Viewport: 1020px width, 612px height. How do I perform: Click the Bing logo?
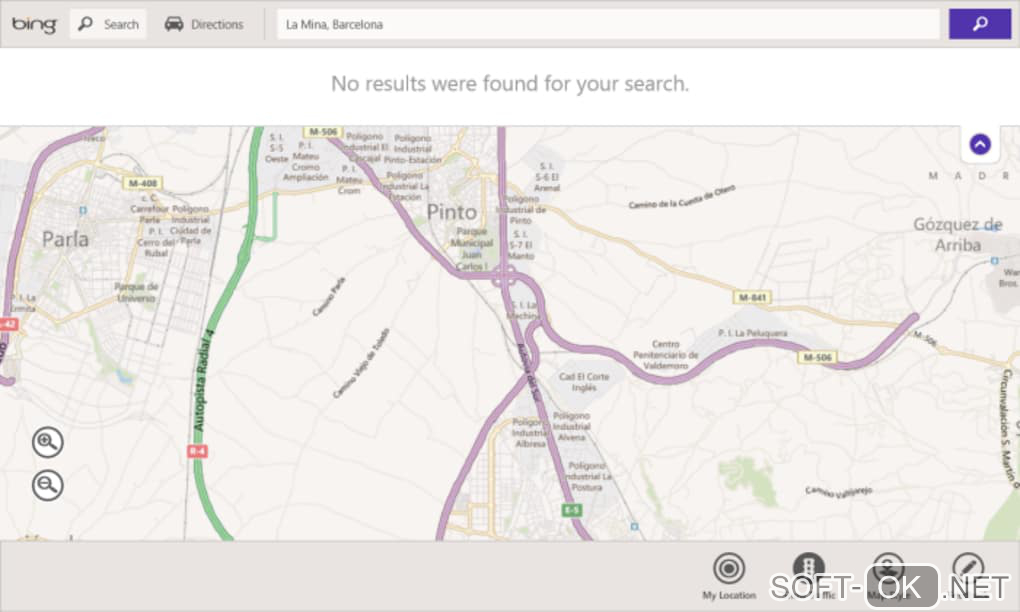pyautogui.click(x=34, y=25)
